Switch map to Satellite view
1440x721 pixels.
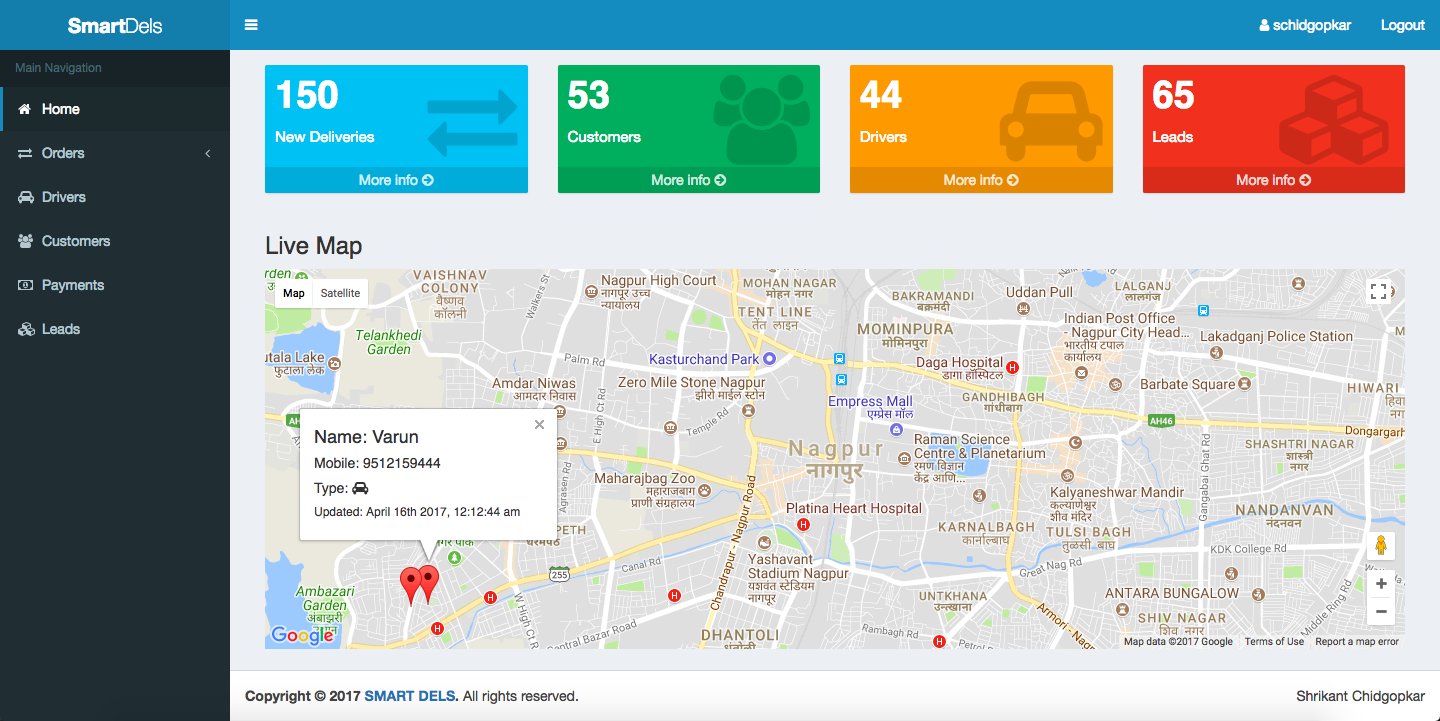(340, 293)
